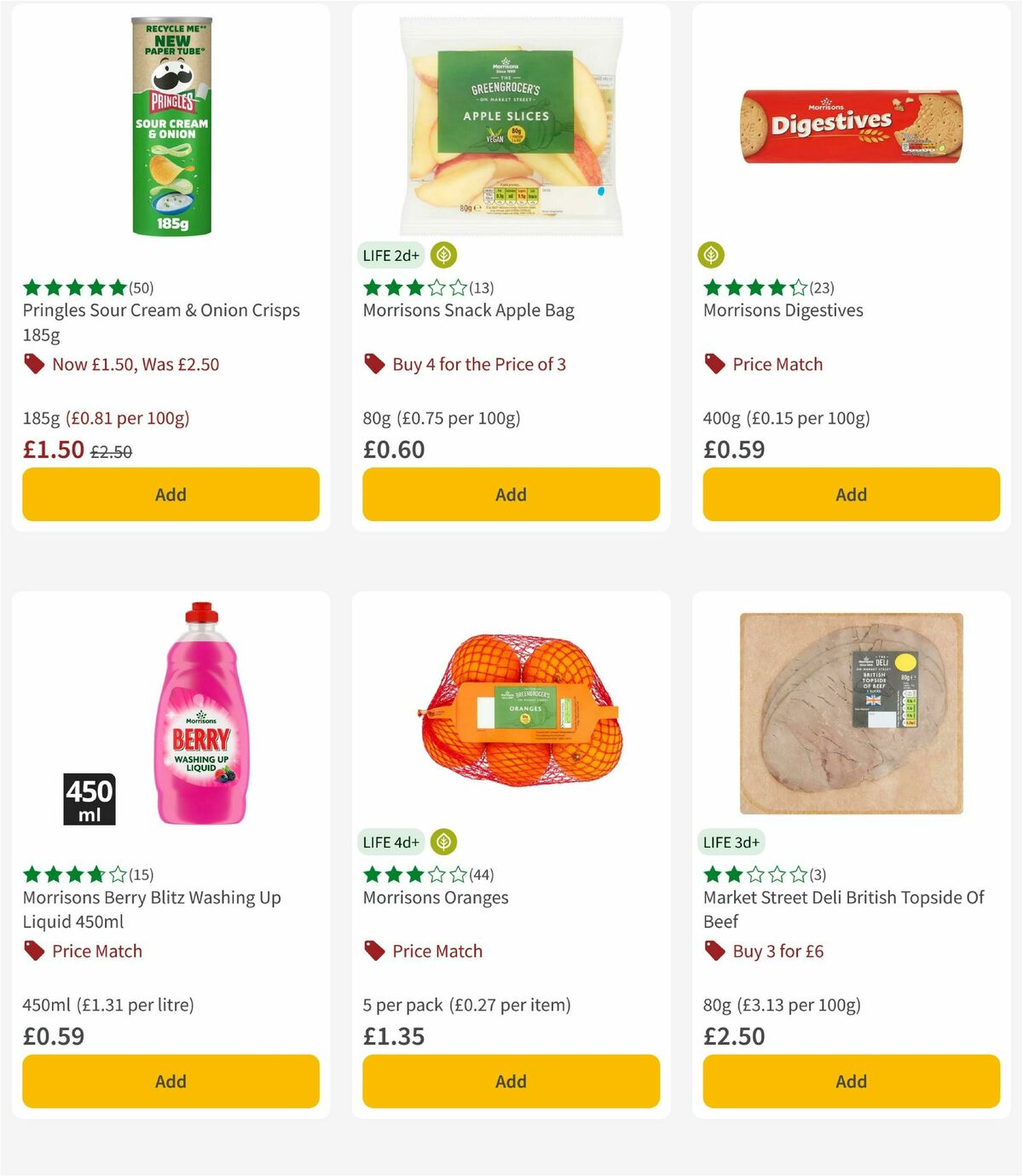The image size is (1023, 1176).
Task: Open the LIFE 4d+ badge on the oranges
Action: tap(390, 841)
